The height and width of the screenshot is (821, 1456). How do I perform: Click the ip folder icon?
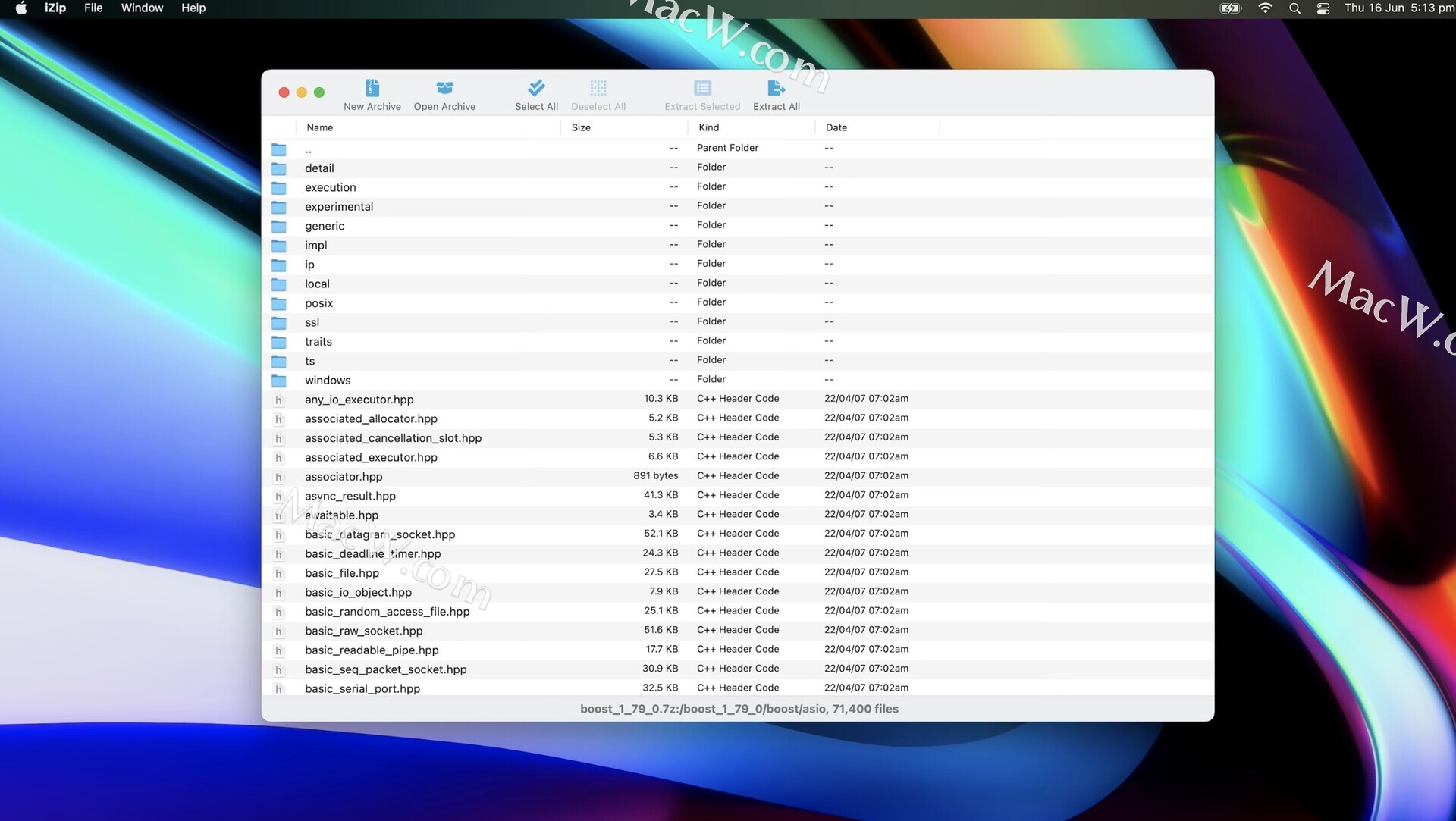pyautogui.click(x=279, y=265)
